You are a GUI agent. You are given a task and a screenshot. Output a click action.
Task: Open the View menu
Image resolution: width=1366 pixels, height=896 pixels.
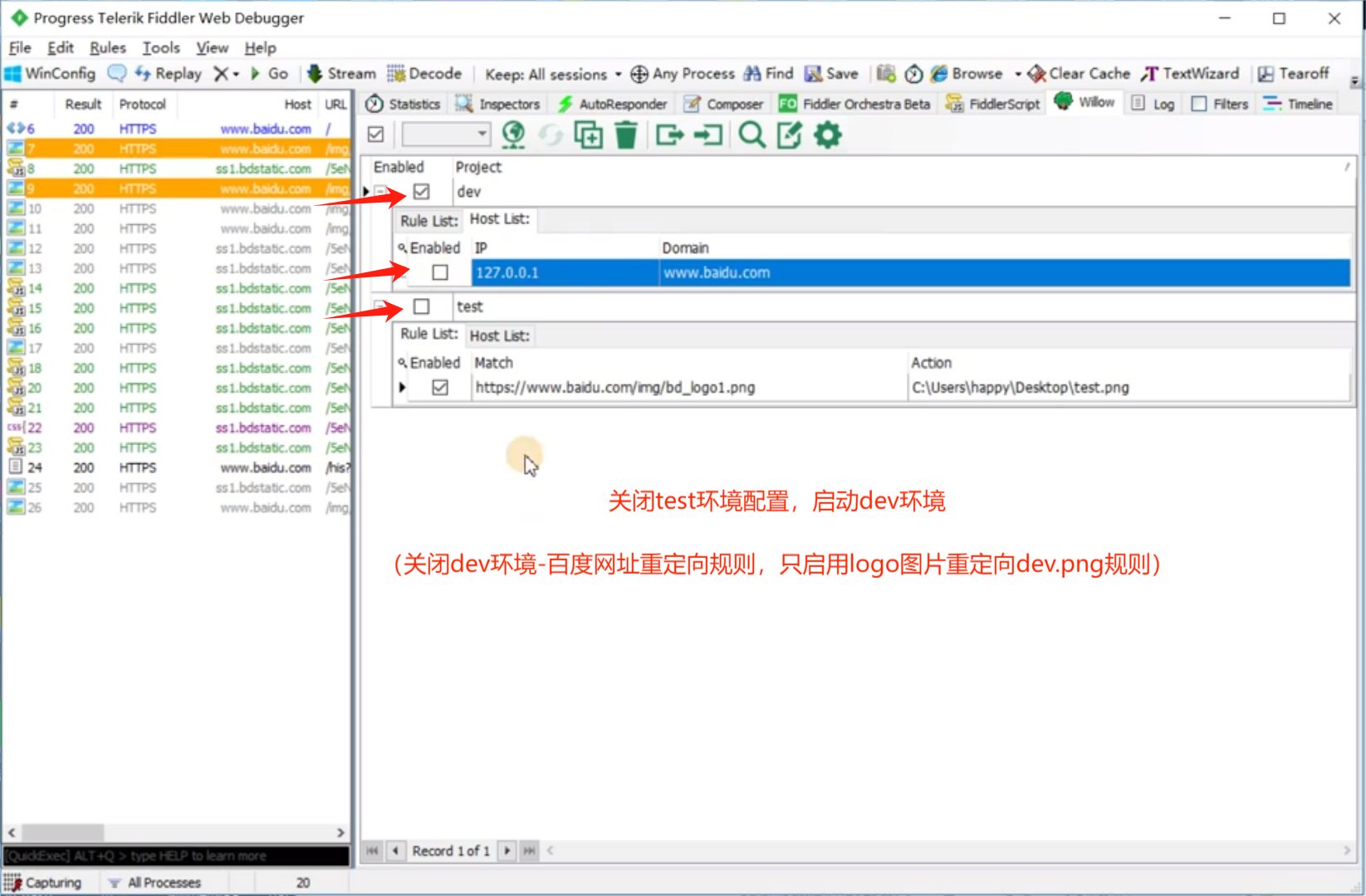pyautogui.click(x=213, y=48)
